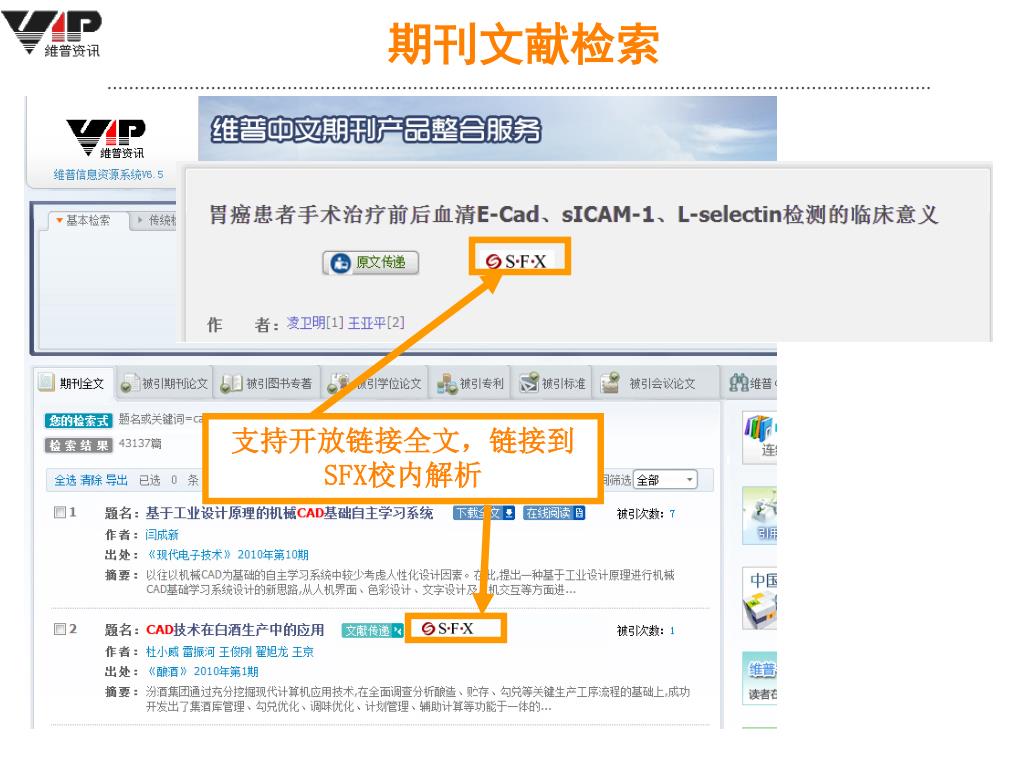This screenshot has width=1024, height=768.
Task: Tick checkbox for result 2
Action: coord(59,629)
